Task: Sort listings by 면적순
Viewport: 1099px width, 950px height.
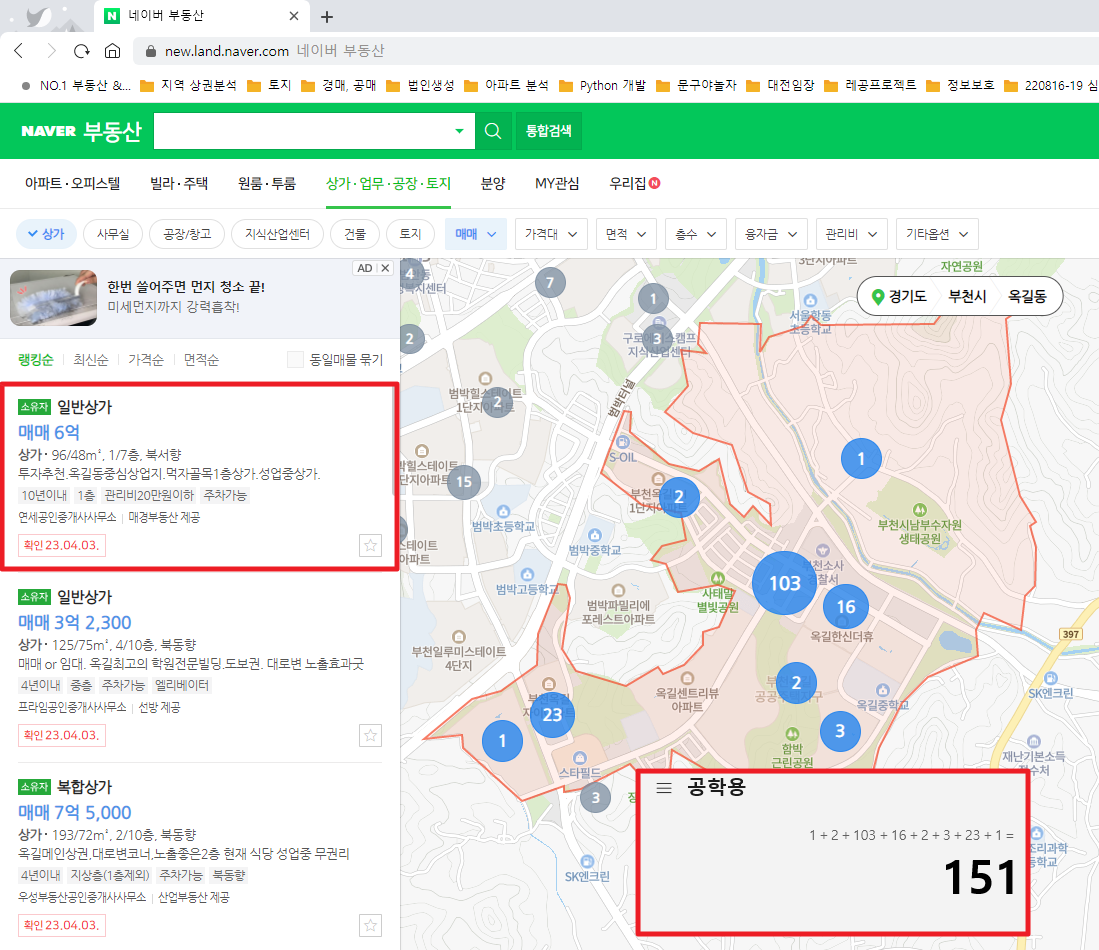Action: [x=201, y=360]
